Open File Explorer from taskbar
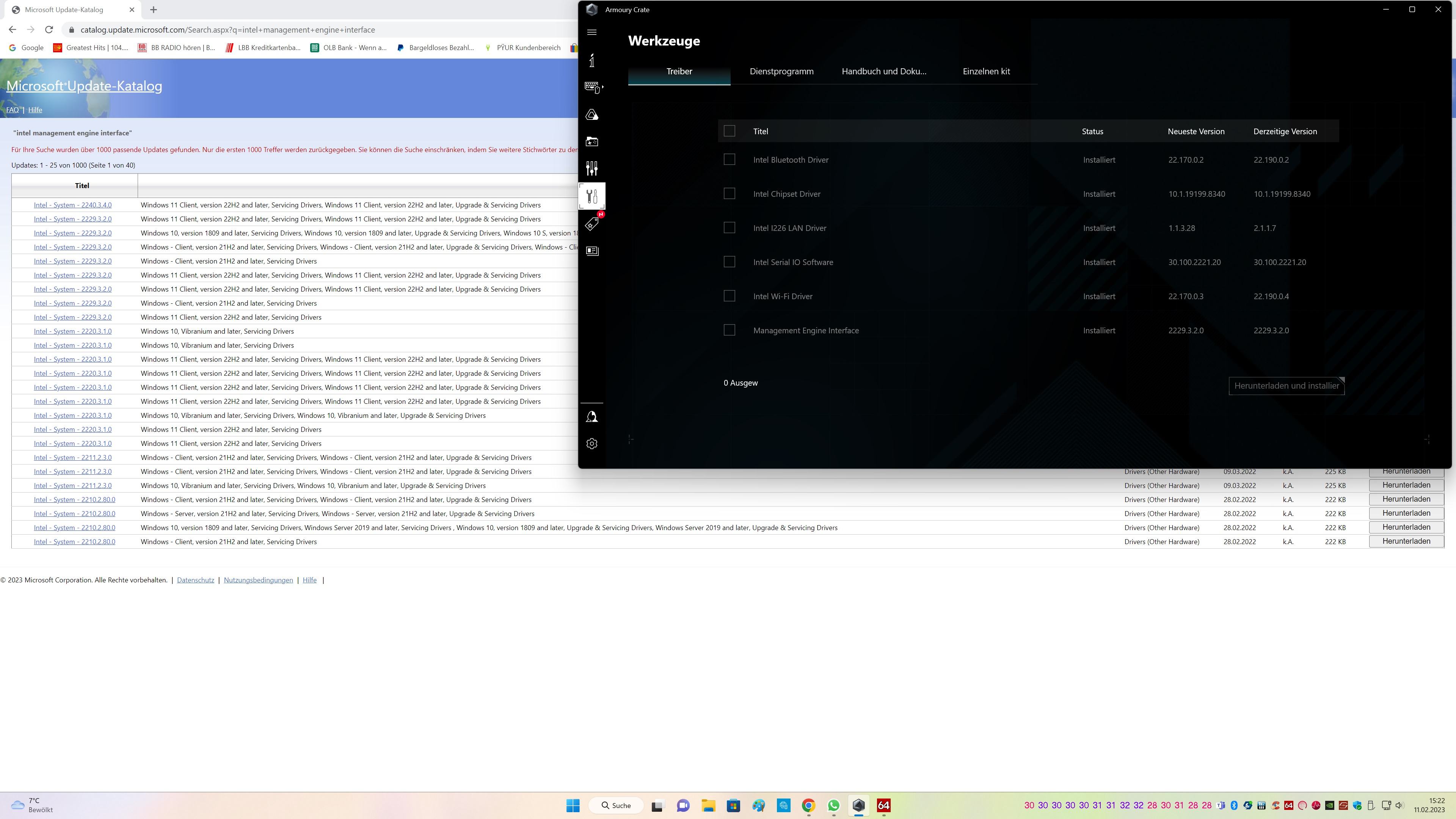Viewport: 1456px width, 819px height. tap(708, 805)
